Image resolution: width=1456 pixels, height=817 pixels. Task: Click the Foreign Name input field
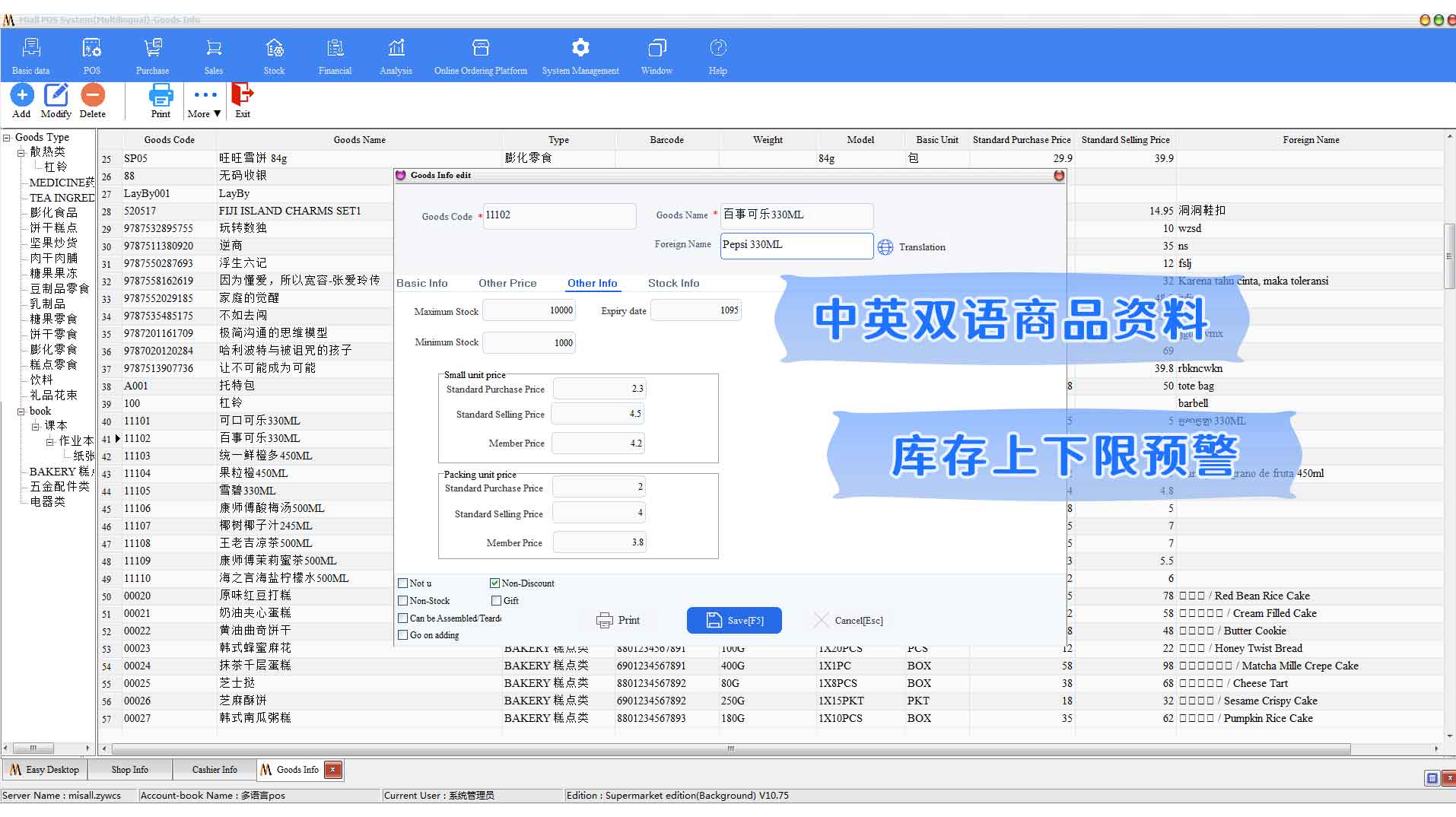[796, 245]
